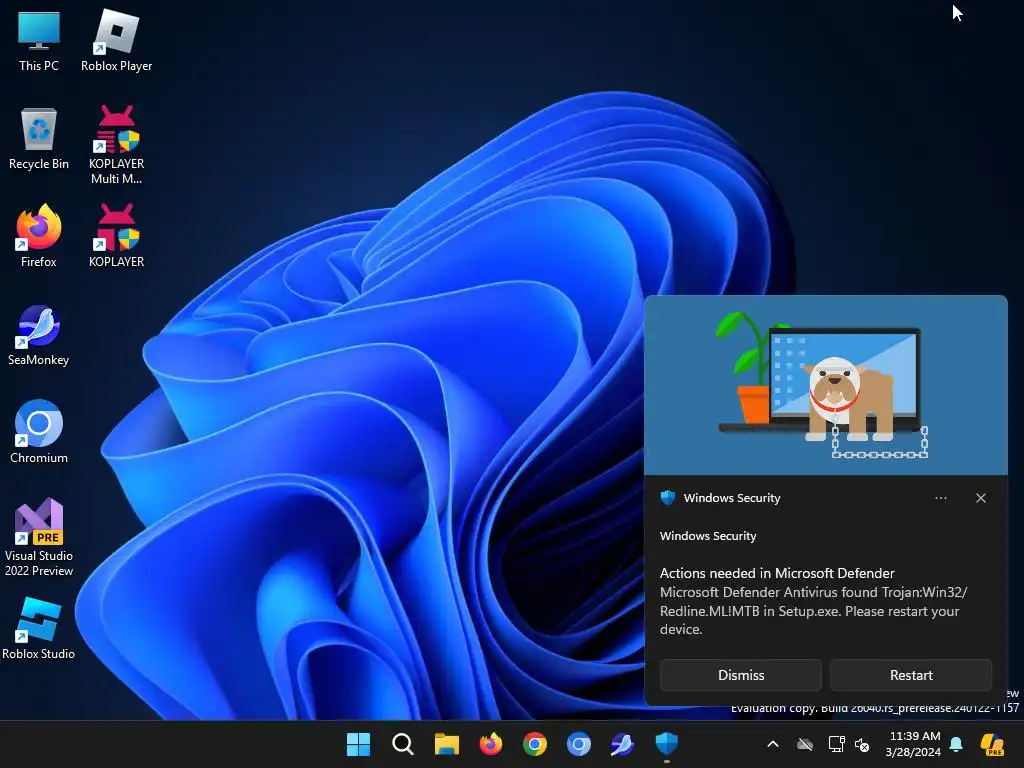Click the OneDrive cloud tray icon
This screenshot has height=768, width=1024.
(805, 744)
